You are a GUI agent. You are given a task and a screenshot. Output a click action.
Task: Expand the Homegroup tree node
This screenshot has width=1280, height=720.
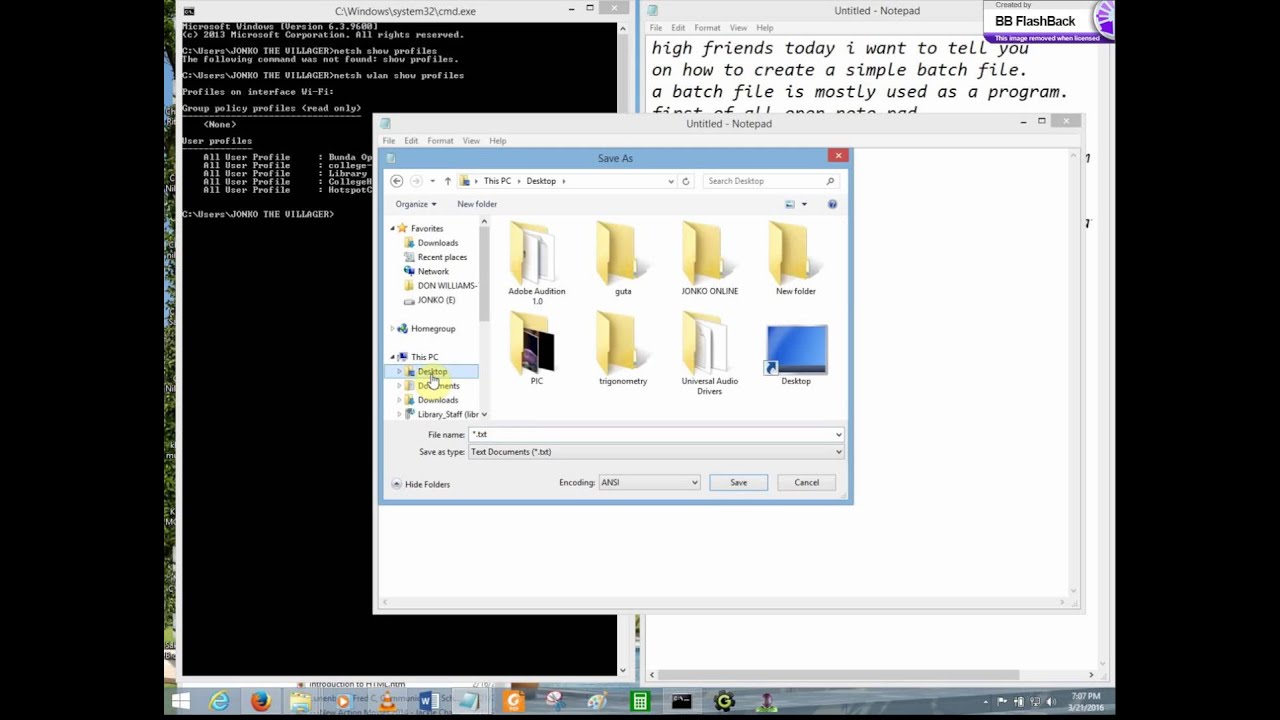pyautogui.click(x=392, y=328)
